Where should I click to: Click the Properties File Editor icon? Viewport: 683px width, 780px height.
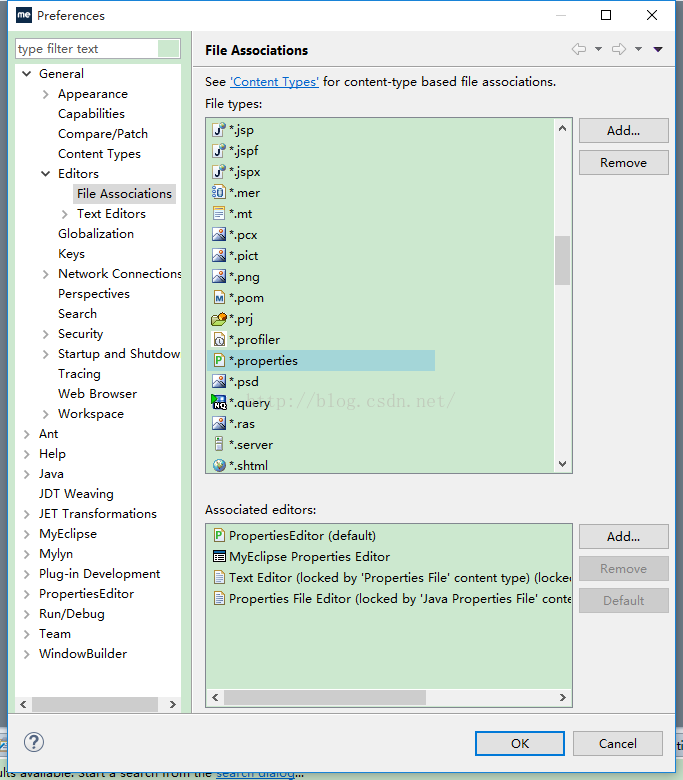pos(219,598)
